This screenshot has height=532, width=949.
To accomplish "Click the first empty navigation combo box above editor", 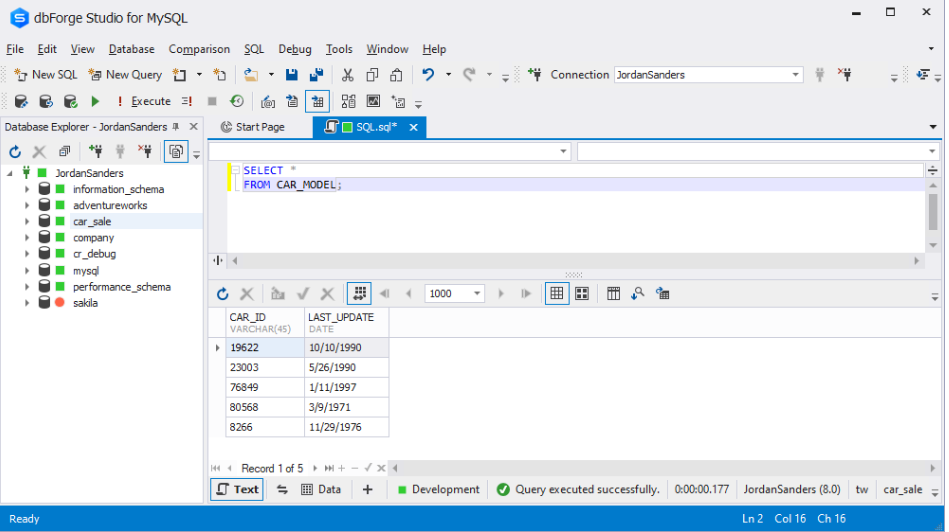I will coord(390,151).
